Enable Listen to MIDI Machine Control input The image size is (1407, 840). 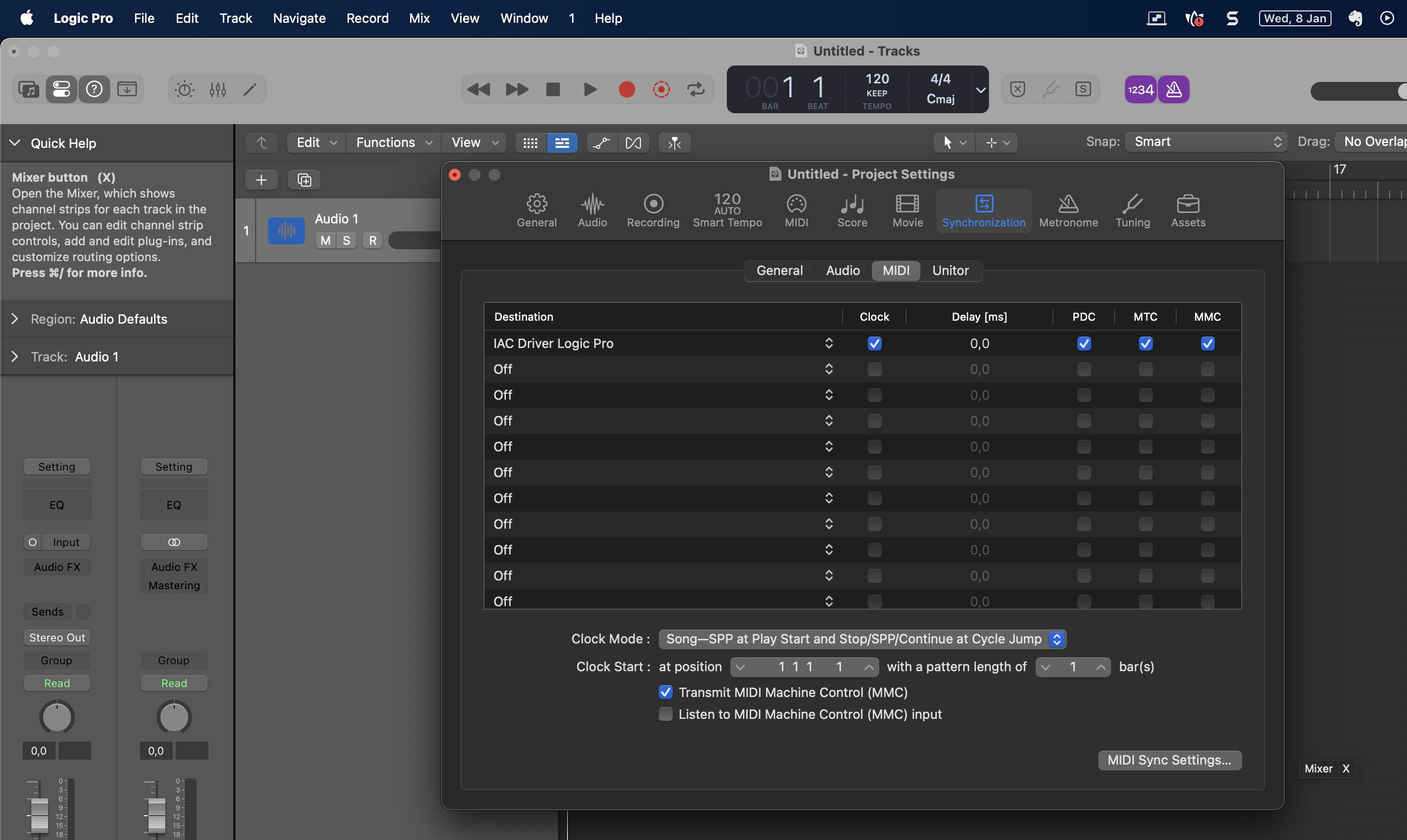pyautogui.click(x=666, y=714)
